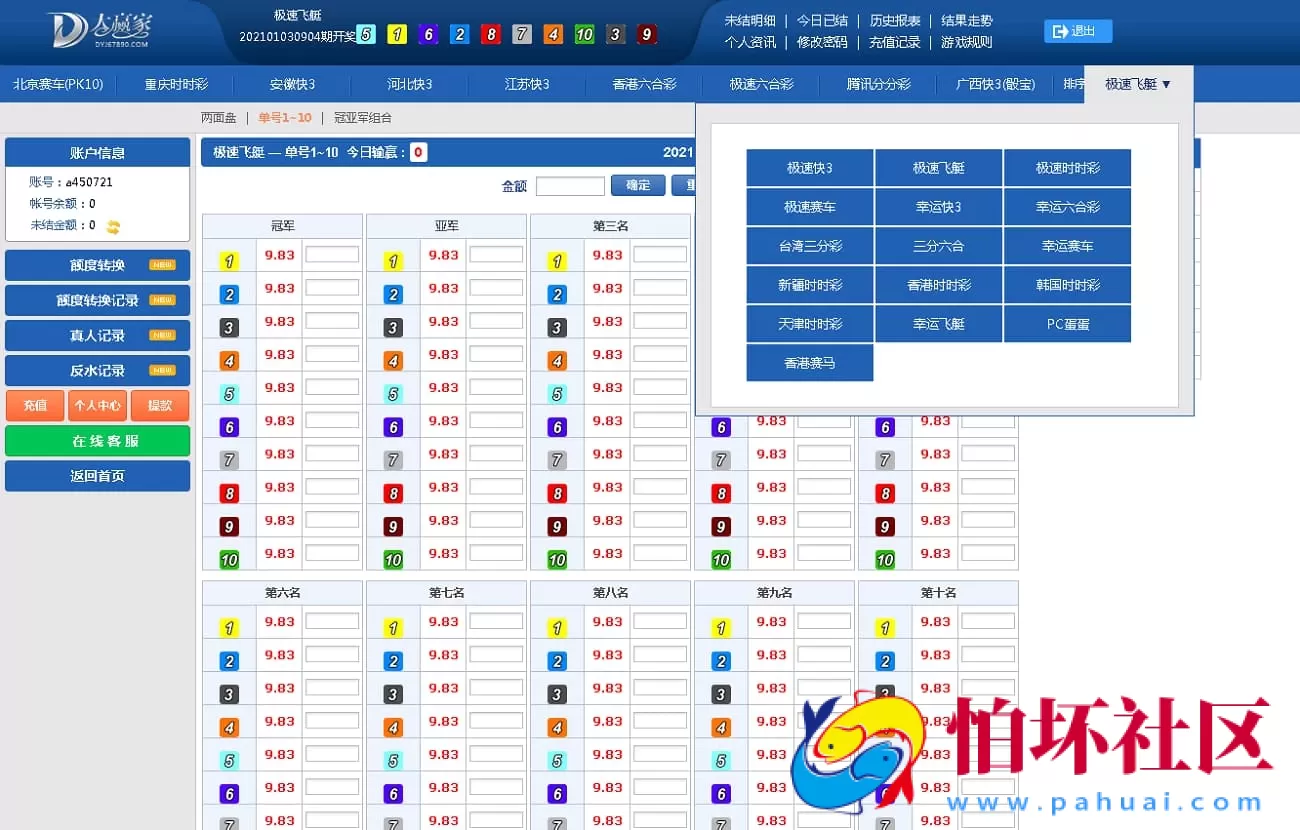The image size is (1300, 830).
Task: Select PC蛋蛋 from the games panel
Action: click(x=1067, y=323)
